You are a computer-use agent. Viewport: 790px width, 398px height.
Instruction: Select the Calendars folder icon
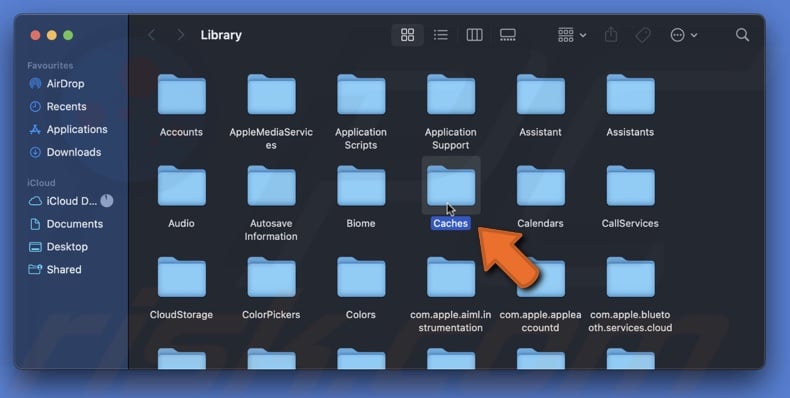pyautogui.click(x=540, y=185)
